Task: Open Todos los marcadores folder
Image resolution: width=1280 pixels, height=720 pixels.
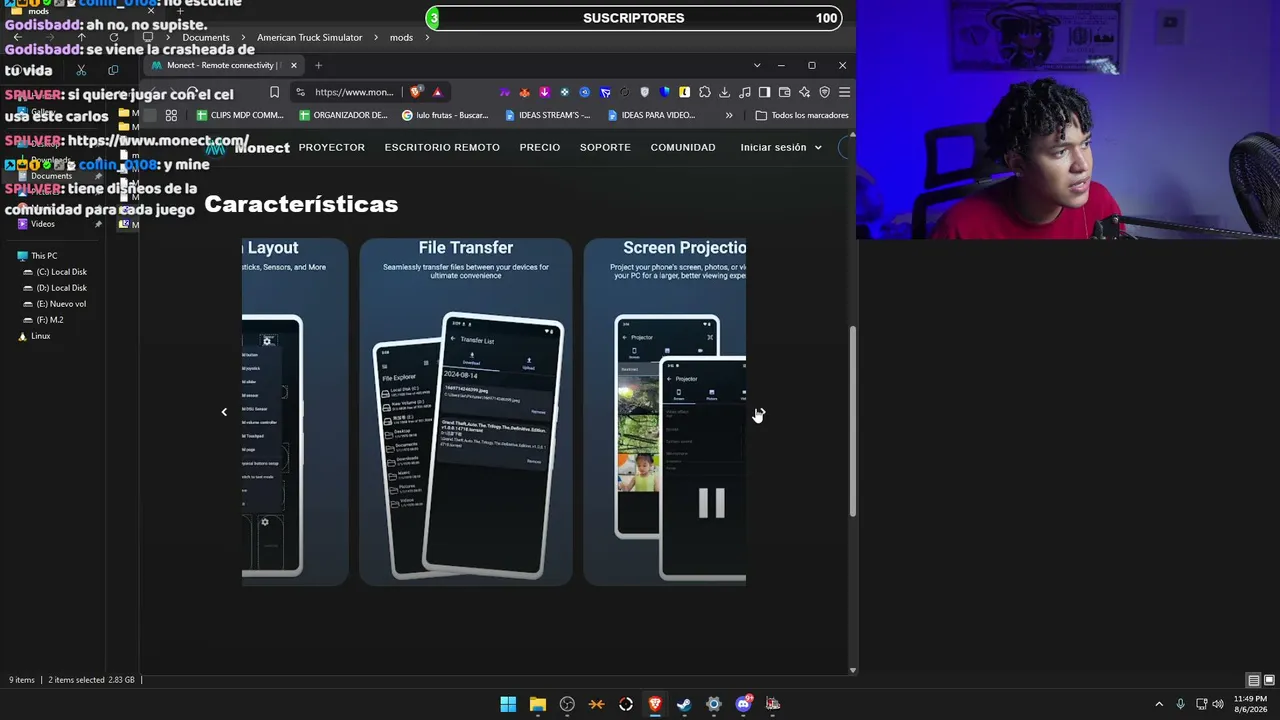Action: point(802,115)
